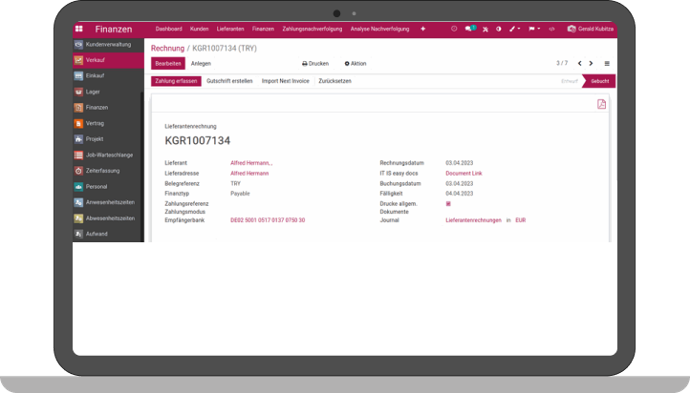Click the debug tools icon
Screen dimensions: 690x393
485,29
